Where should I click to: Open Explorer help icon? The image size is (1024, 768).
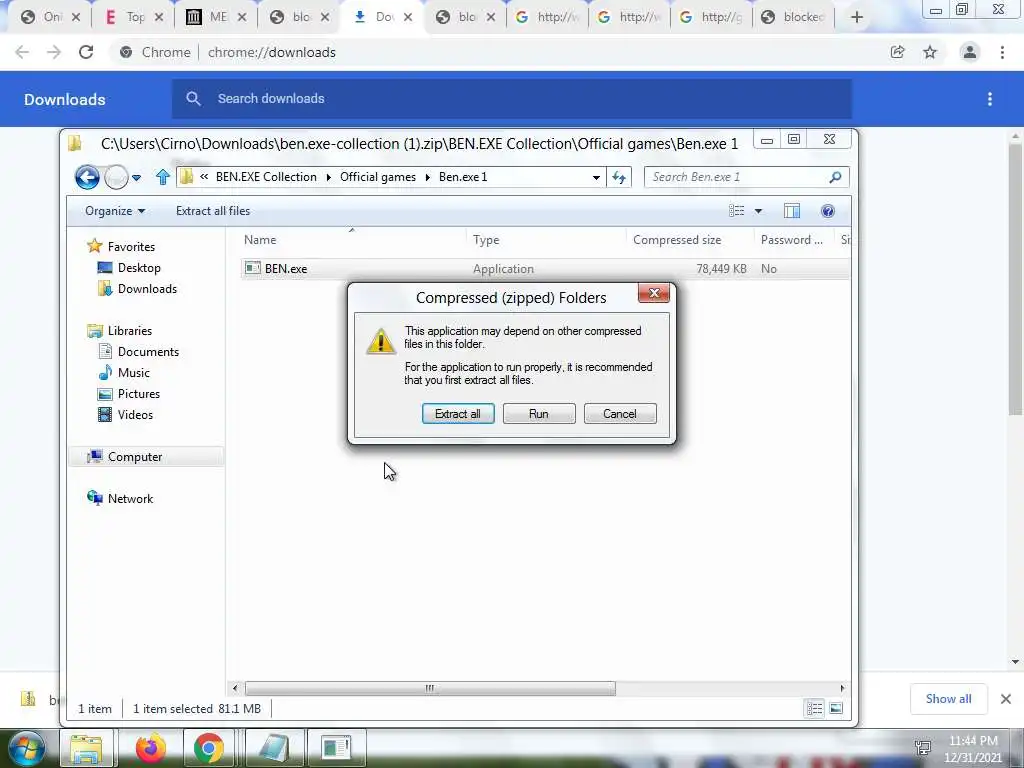click(x=827, y=210)
